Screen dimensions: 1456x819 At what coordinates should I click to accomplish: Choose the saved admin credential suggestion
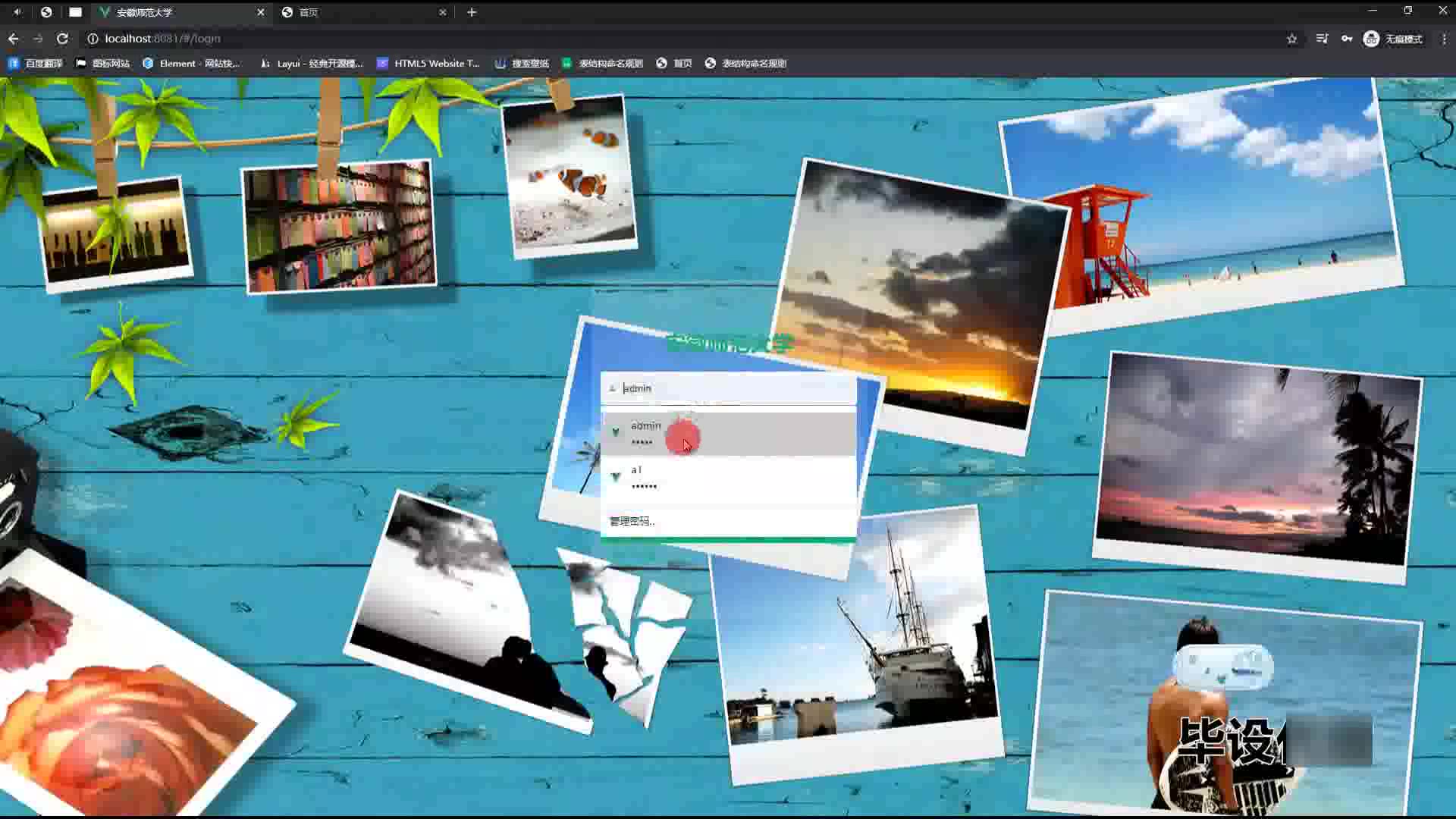[728, 434]
